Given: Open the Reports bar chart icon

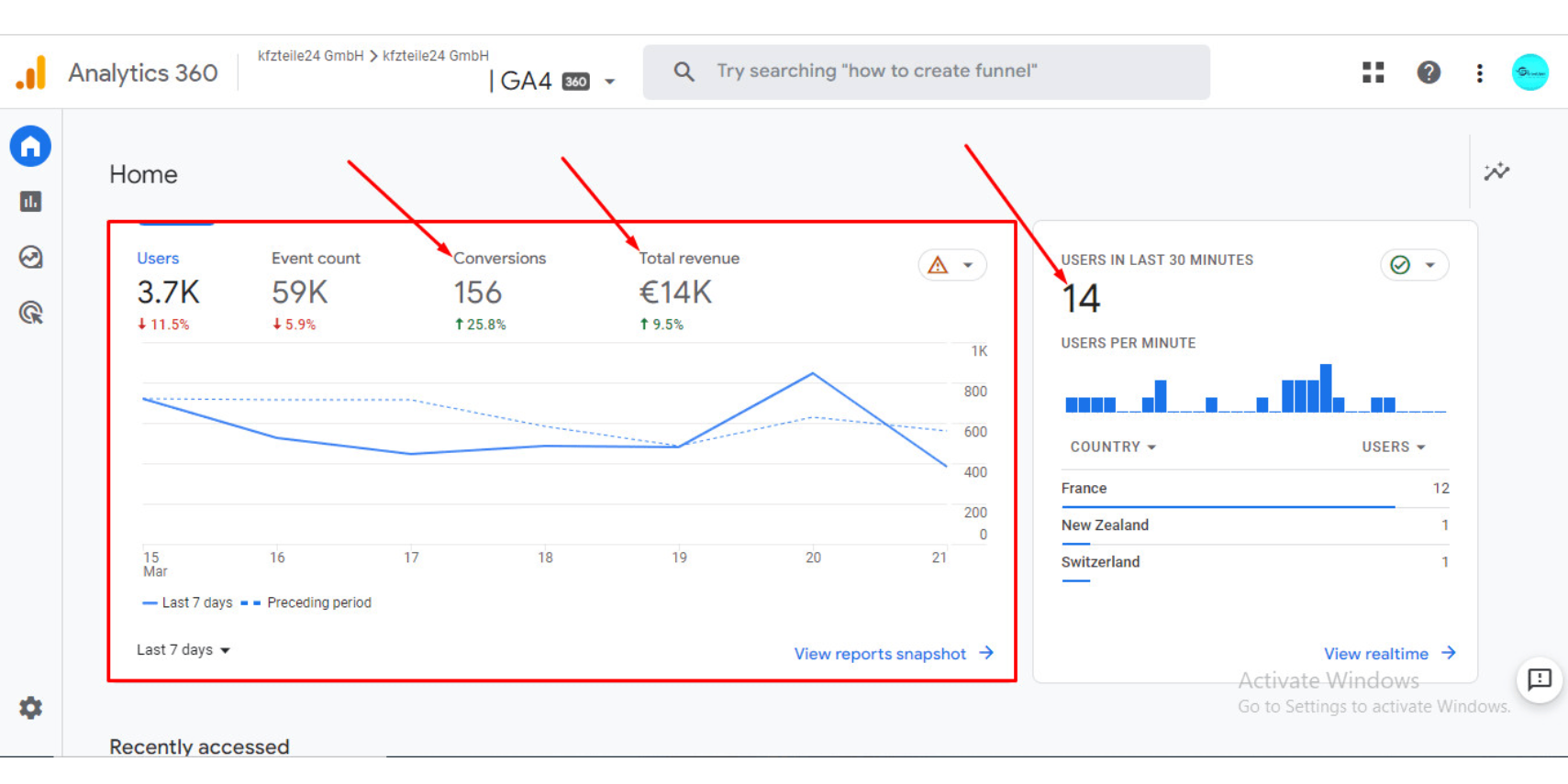Looking at the screenshot, I should [30, 202].
